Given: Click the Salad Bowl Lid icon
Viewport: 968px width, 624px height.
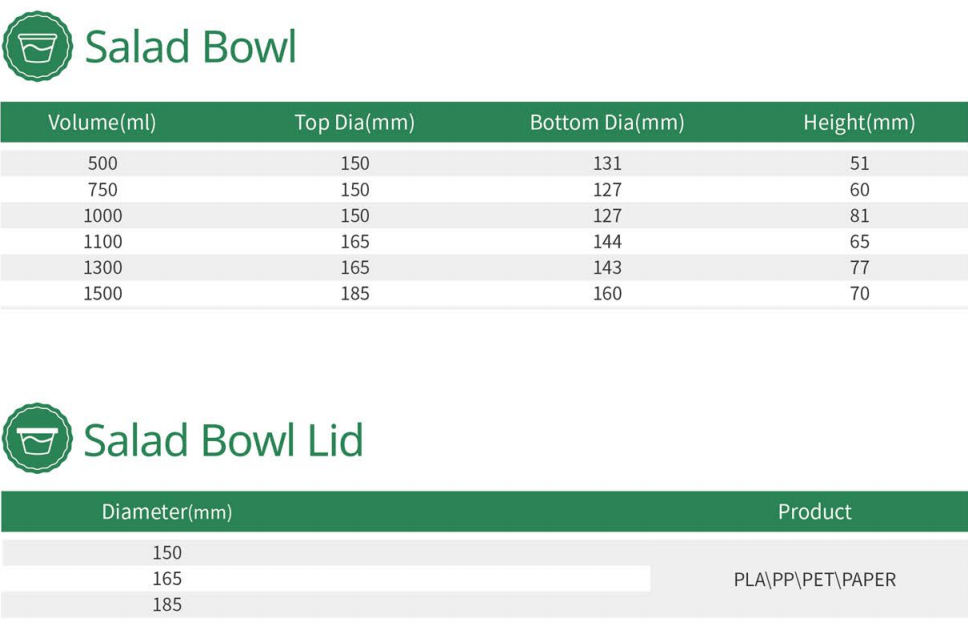Looking at the screenshot, I should click(38, 438).
